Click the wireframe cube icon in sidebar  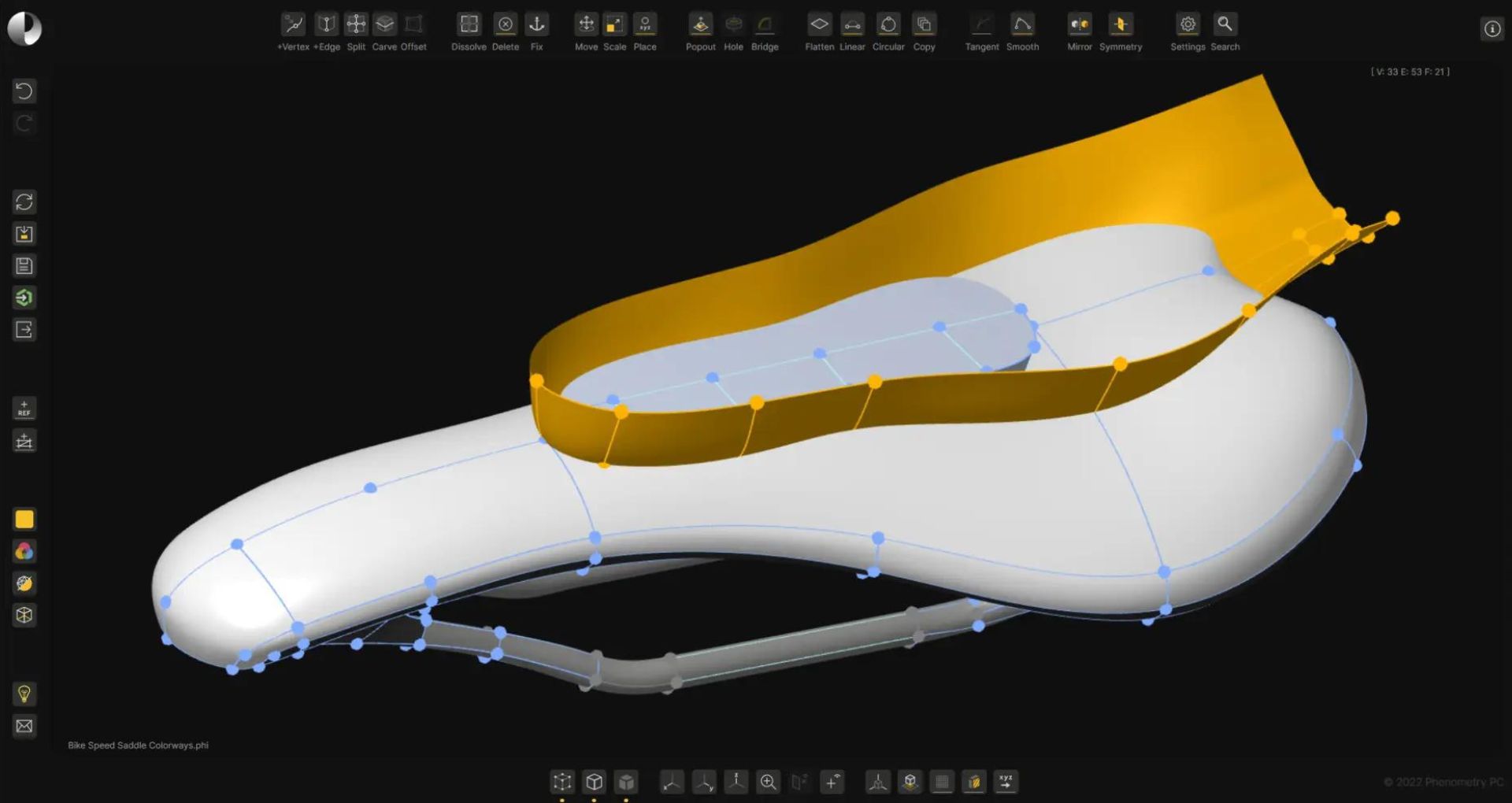click(24, 616)
